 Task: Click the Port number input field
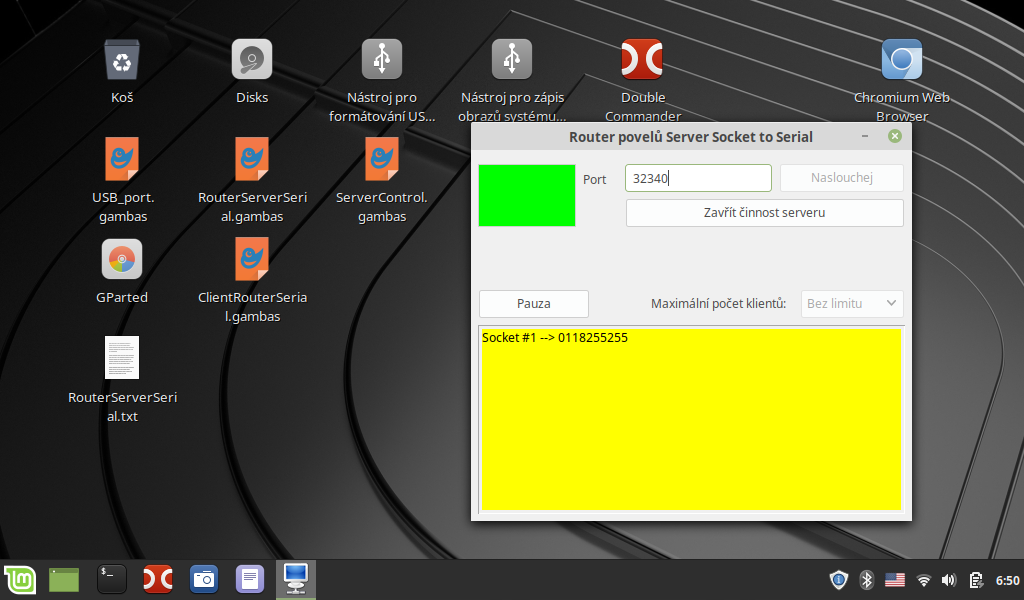coord(698,178)
